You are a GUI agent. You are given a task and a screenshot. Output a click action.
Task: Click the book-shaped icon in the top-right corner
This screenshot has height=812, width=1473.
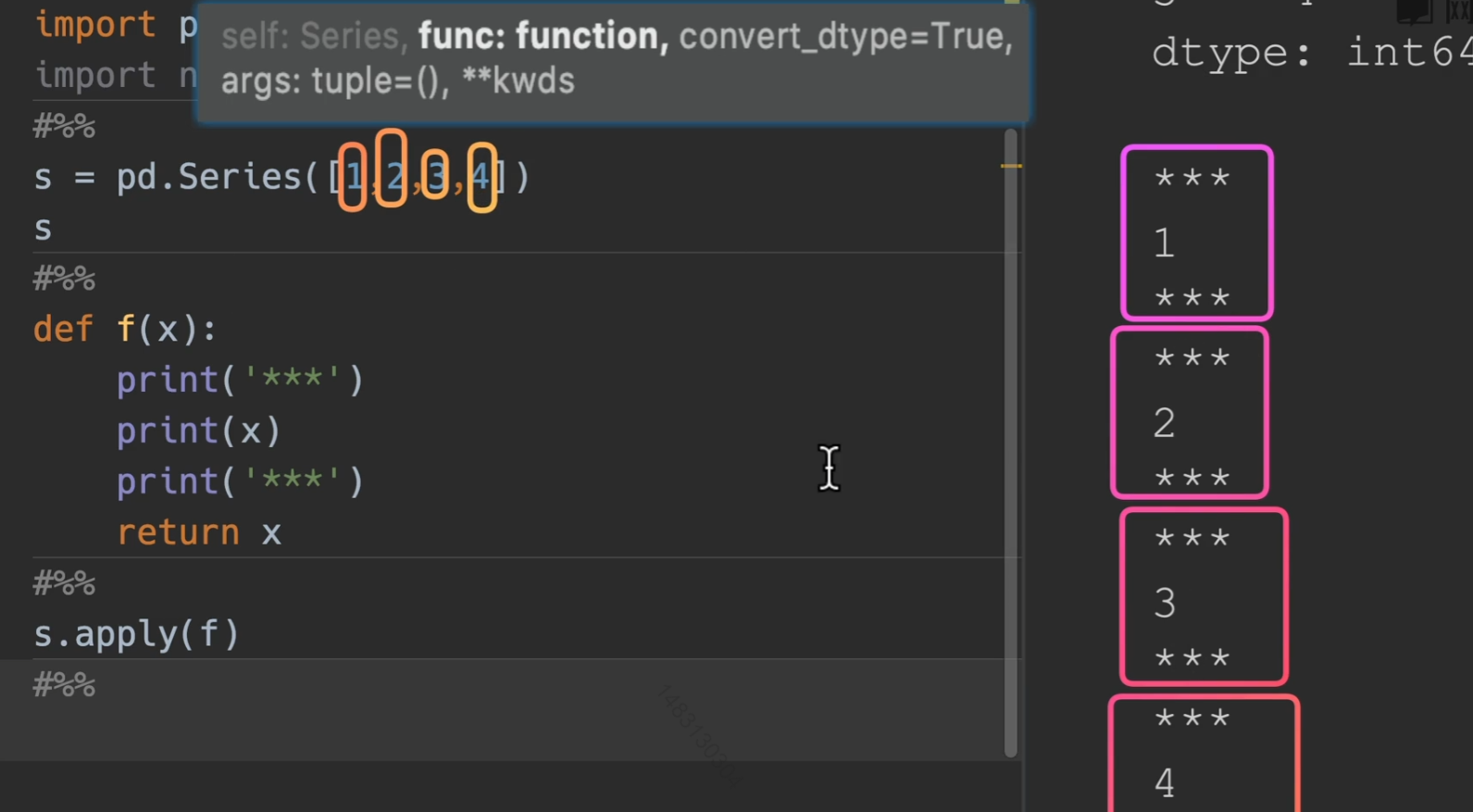coord(1414,11)
